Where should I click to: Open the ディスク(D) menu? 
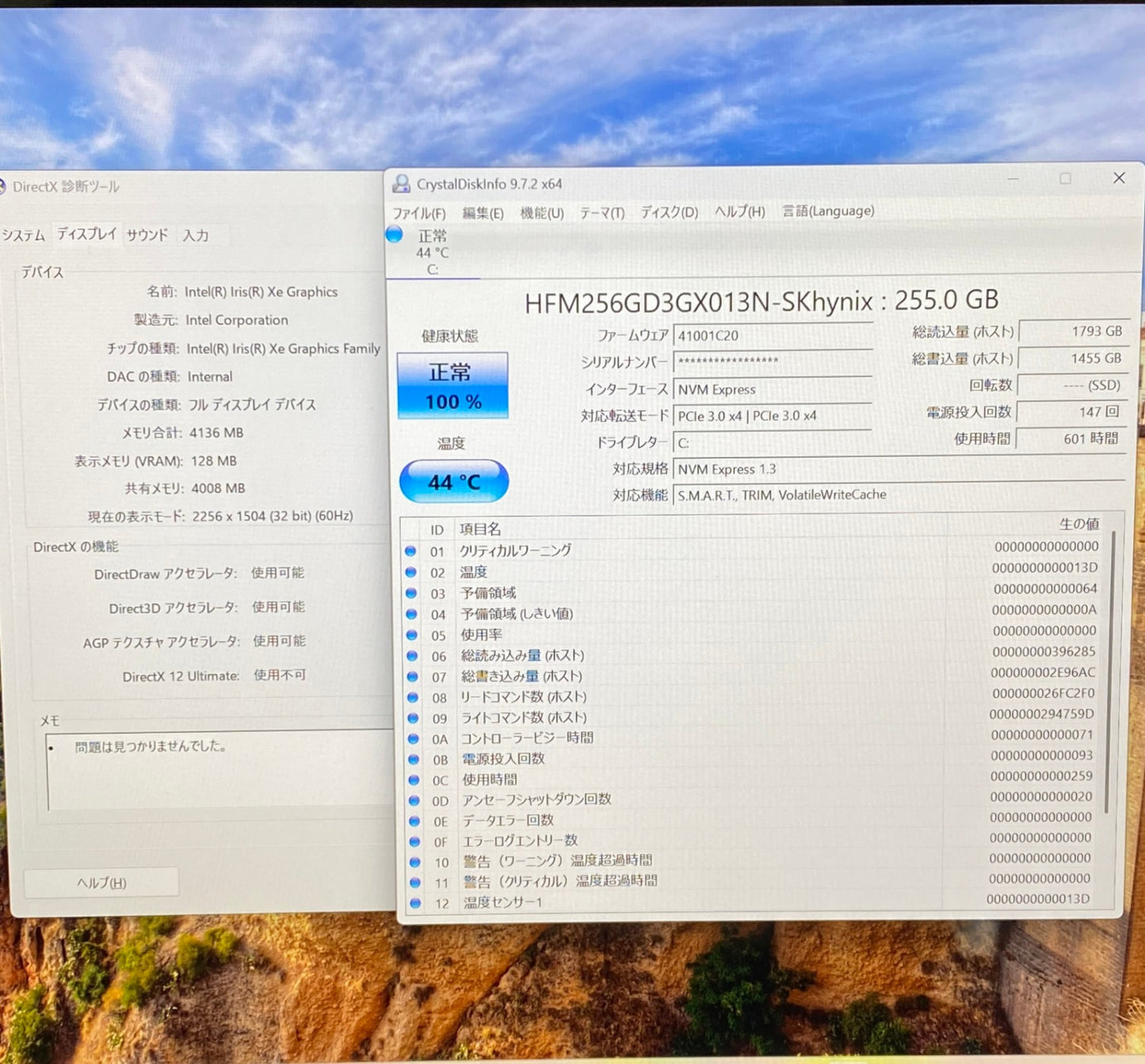(670, 212)
